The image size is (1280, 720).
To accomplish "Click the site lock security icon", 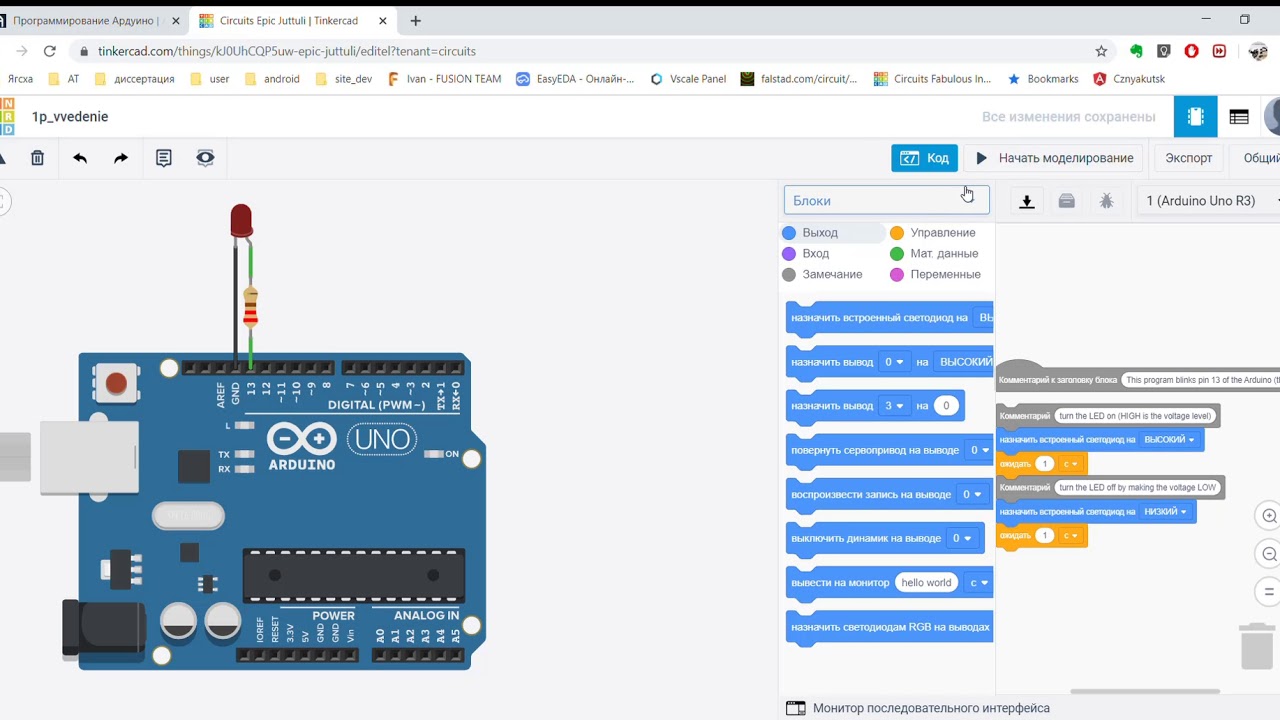I will 83,51.
